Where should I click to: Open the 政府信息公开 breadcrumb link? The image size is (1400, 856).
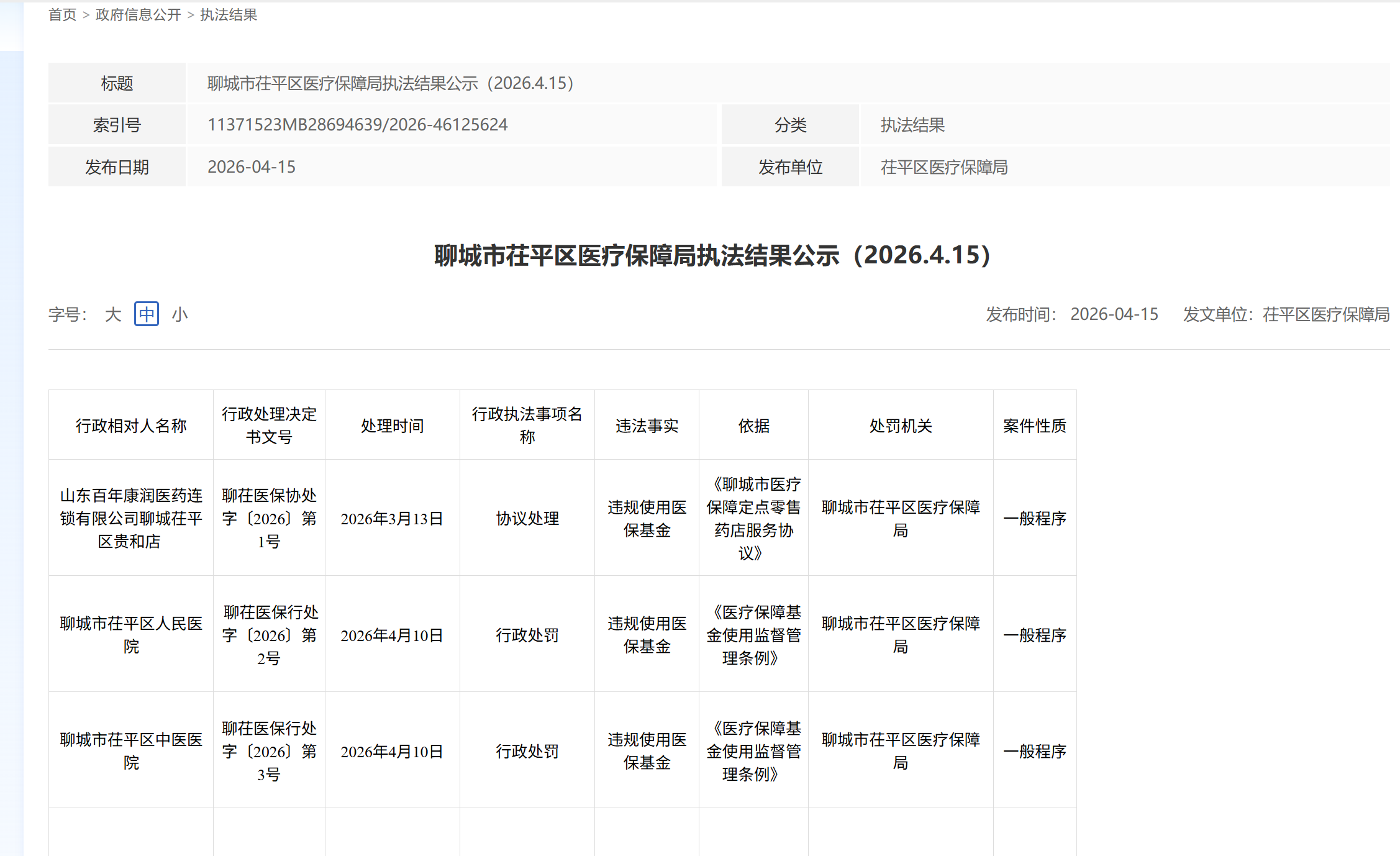coord(138,14)
